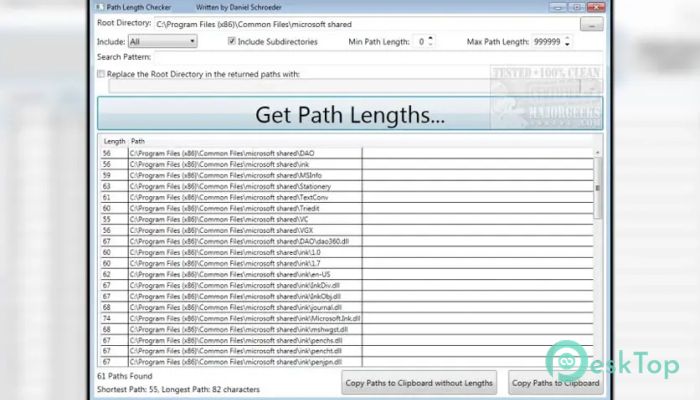Click the 61 Paths Found status text
This screenshot has width=700, height=400.
point(125,376)
